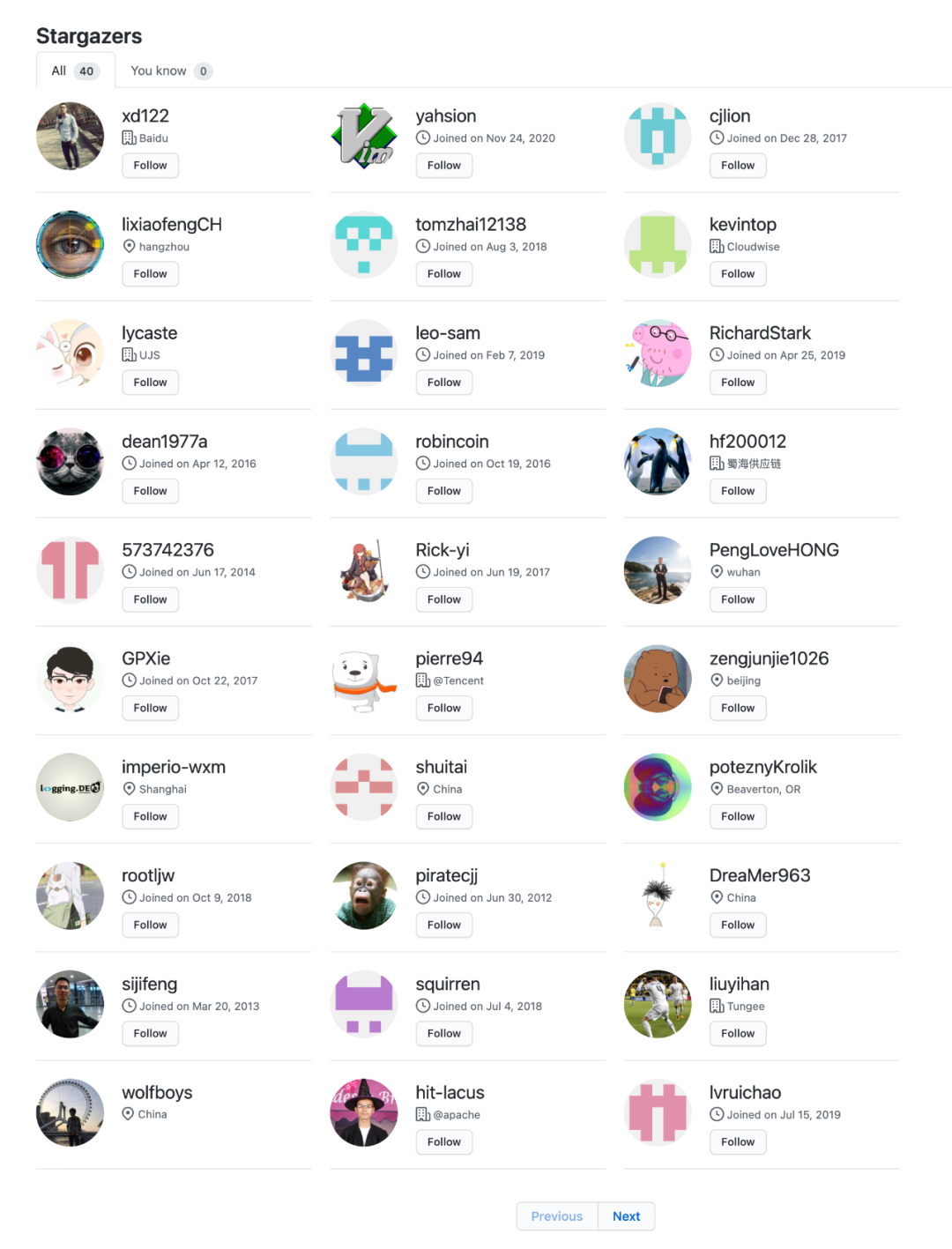Click hf200012's penguin avatar

(658, 462)
